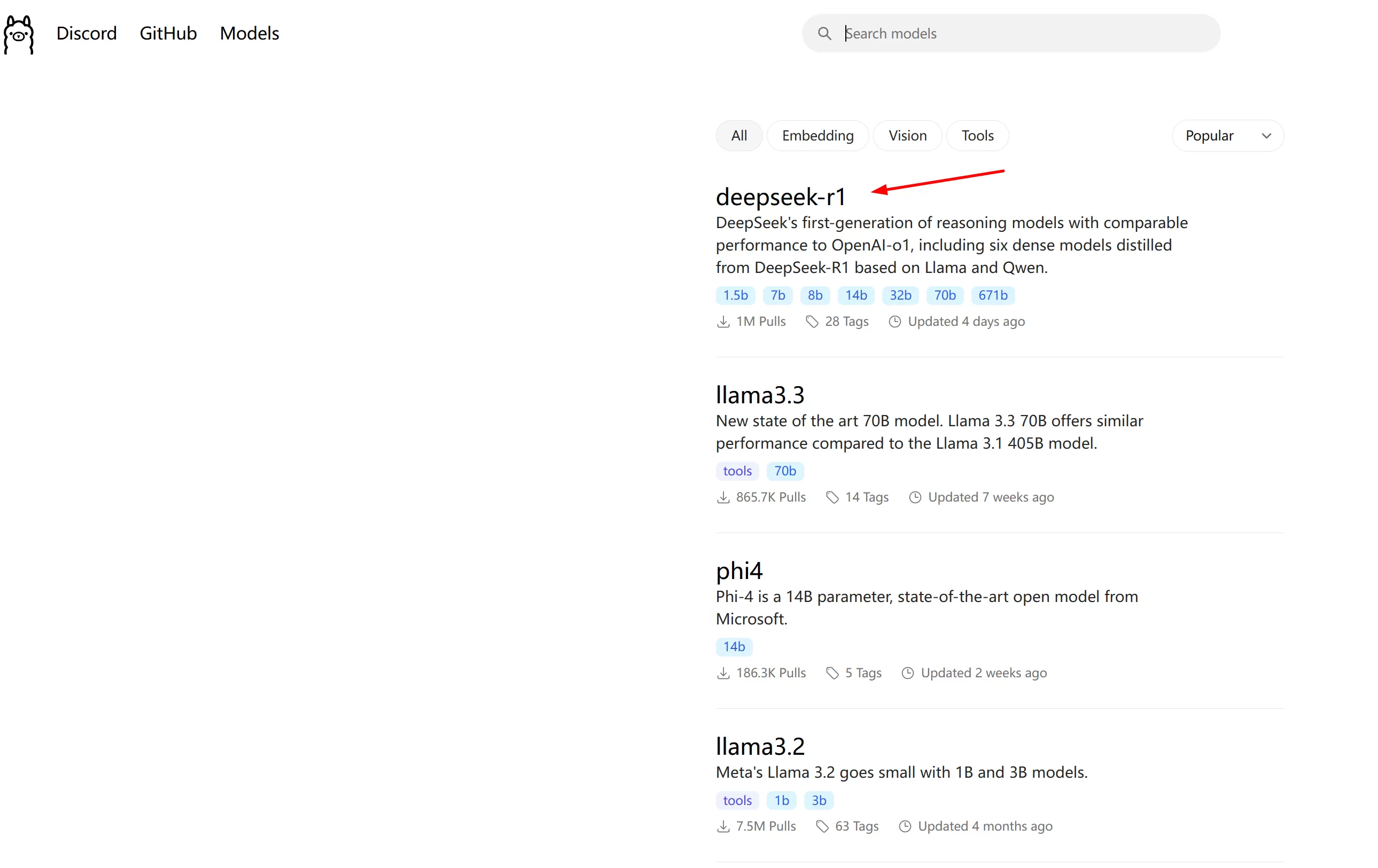Select the Embedding filter tab
This screenshot has width=1378, height=868.
[817, 136]
